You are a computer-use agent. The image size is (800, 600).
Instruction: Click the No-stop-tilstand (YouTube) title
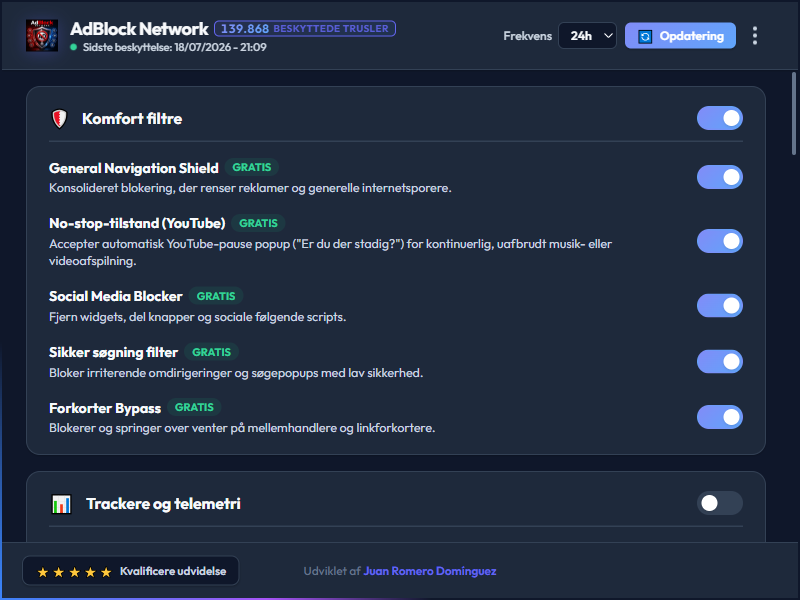137,223
